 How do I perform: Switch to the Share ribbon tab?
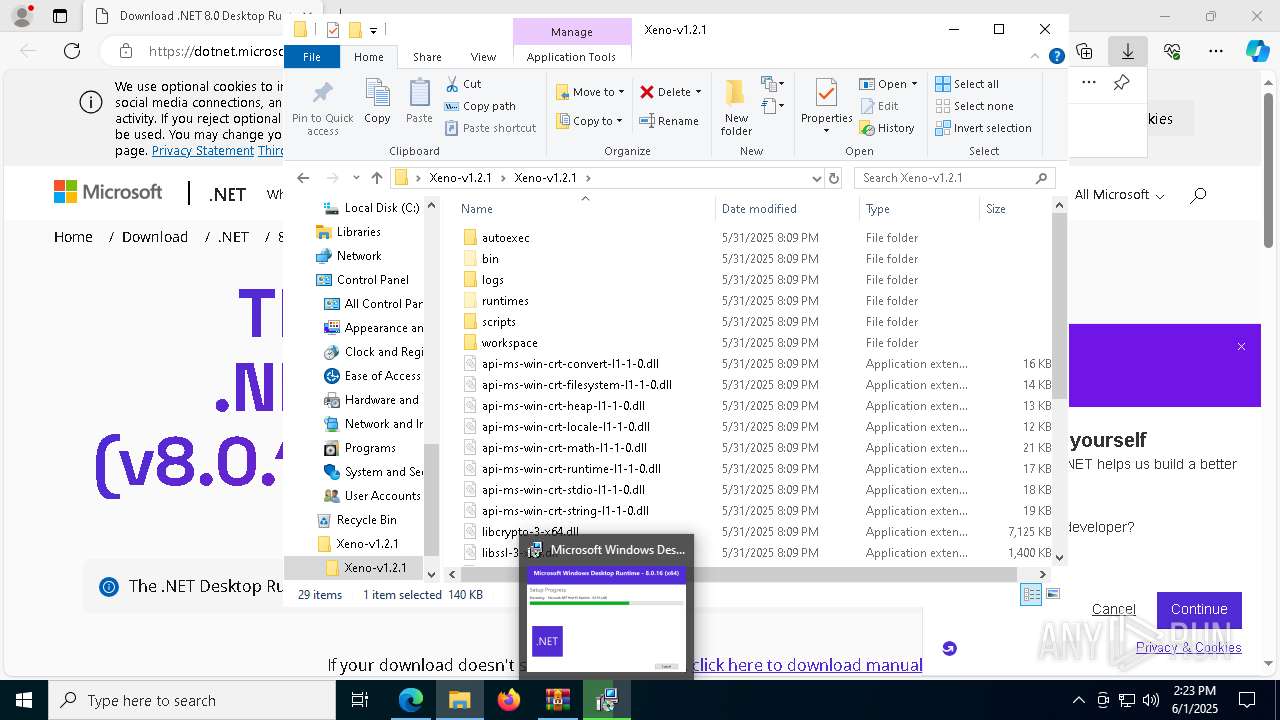pyautogui.click(x=427, y=57)
